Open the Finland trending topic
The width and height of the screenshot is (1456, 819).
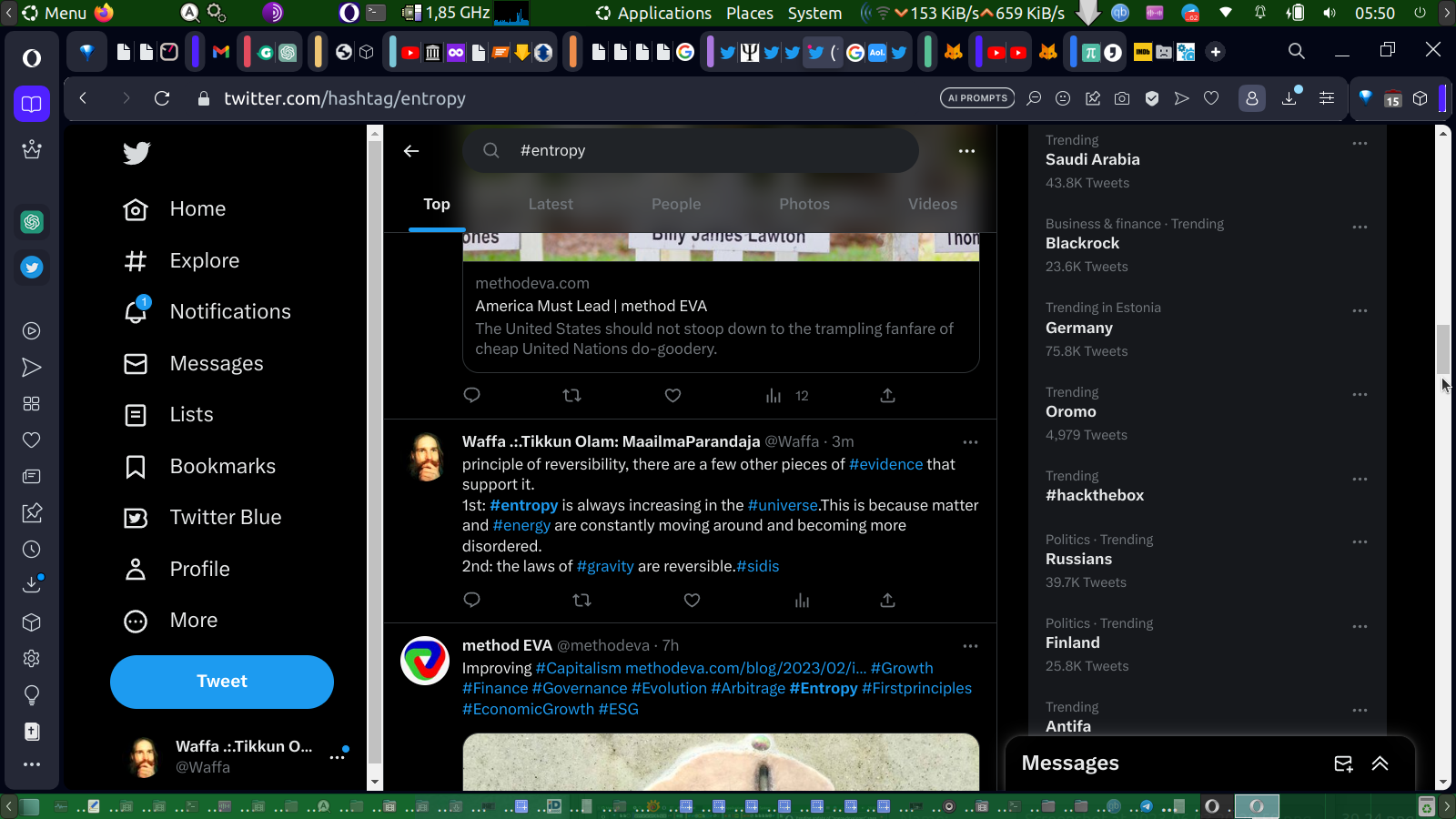tap(1073, 643)
